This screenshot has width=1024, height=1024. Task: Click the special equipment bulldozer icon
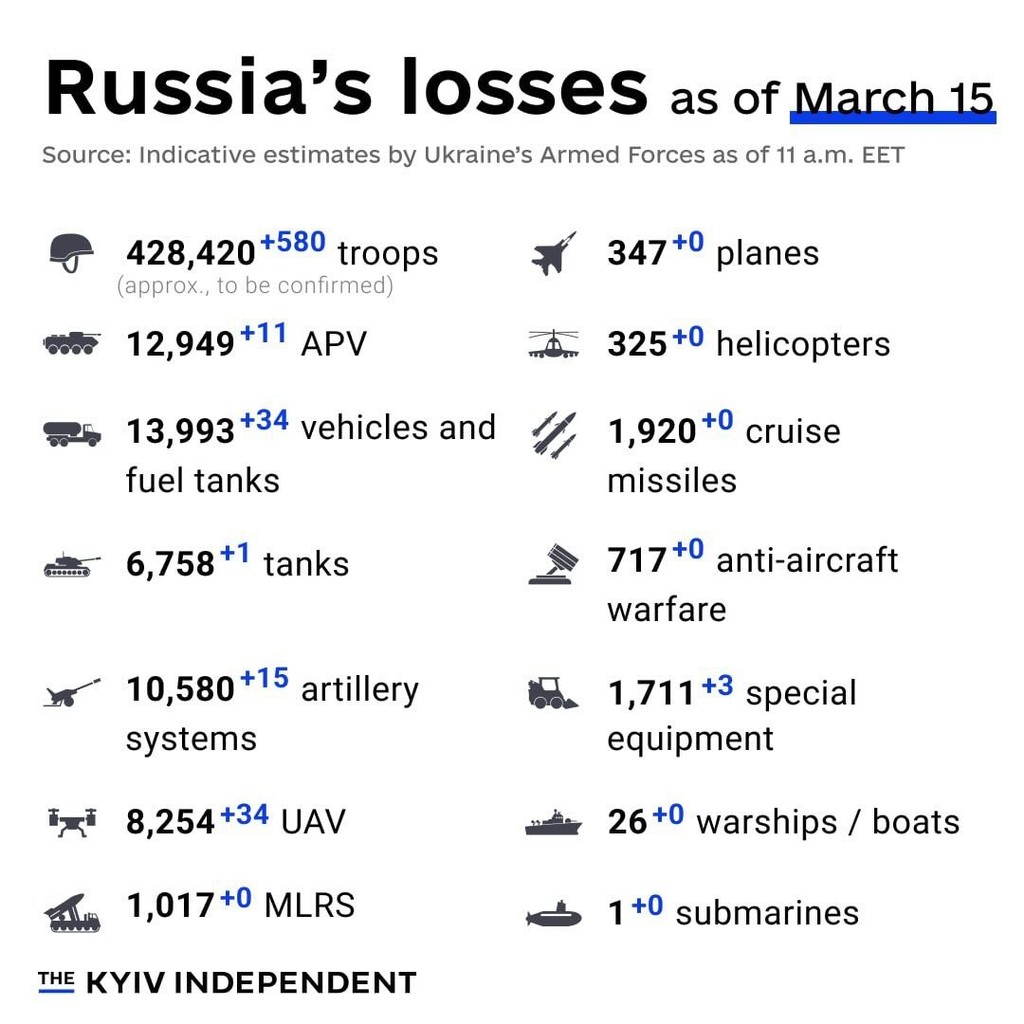coord(553,692)
